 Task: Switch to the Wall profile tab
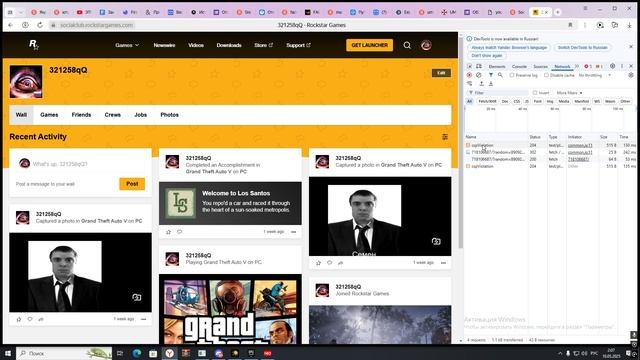coord(21,115)
